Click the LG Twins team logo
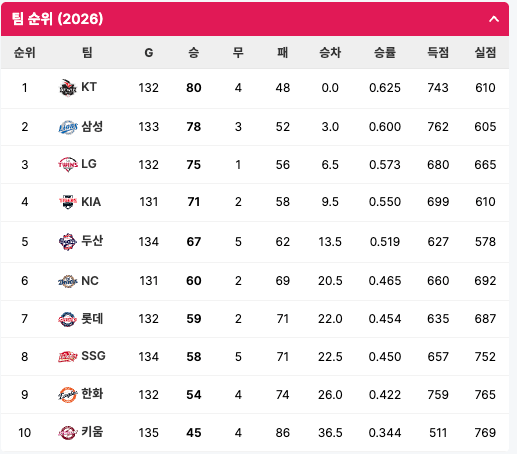The width and height of the screenshot is (517, 454). coord(68,165)
